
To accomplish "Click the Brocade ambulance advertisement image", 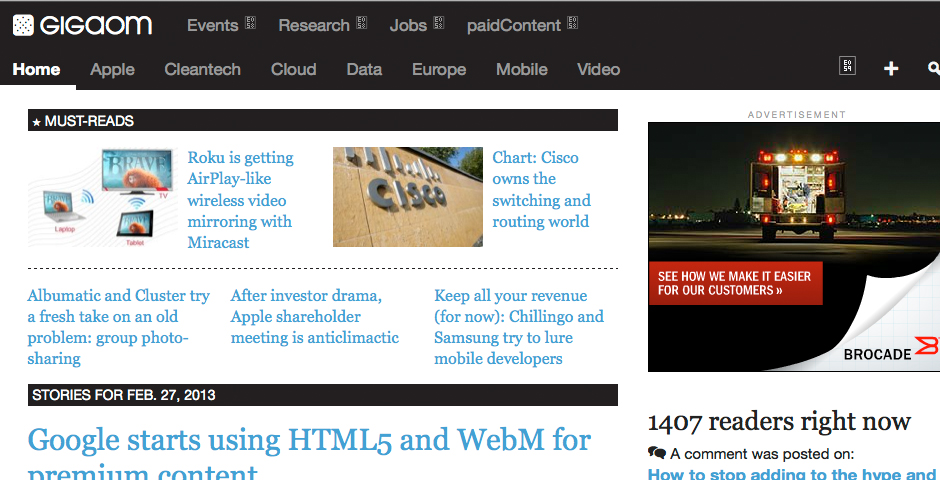I will pyautogui.click(x=794, y=247).
